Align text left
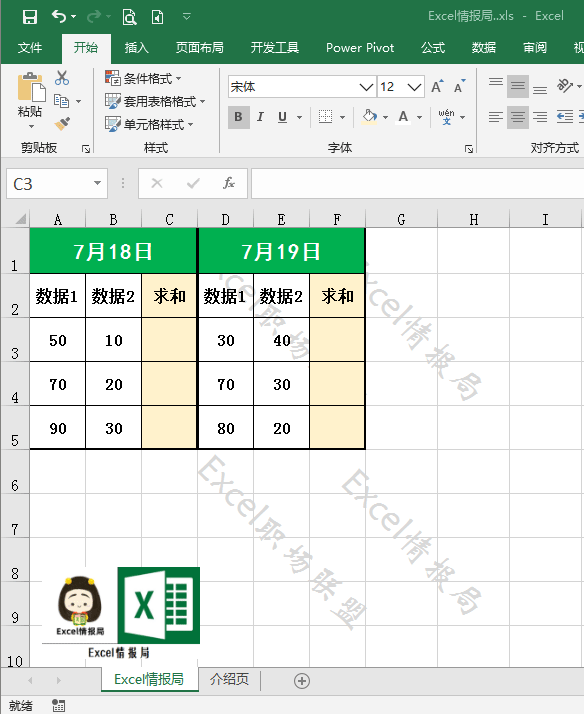This screenshot has height=714, width=584. coord(496,117)
